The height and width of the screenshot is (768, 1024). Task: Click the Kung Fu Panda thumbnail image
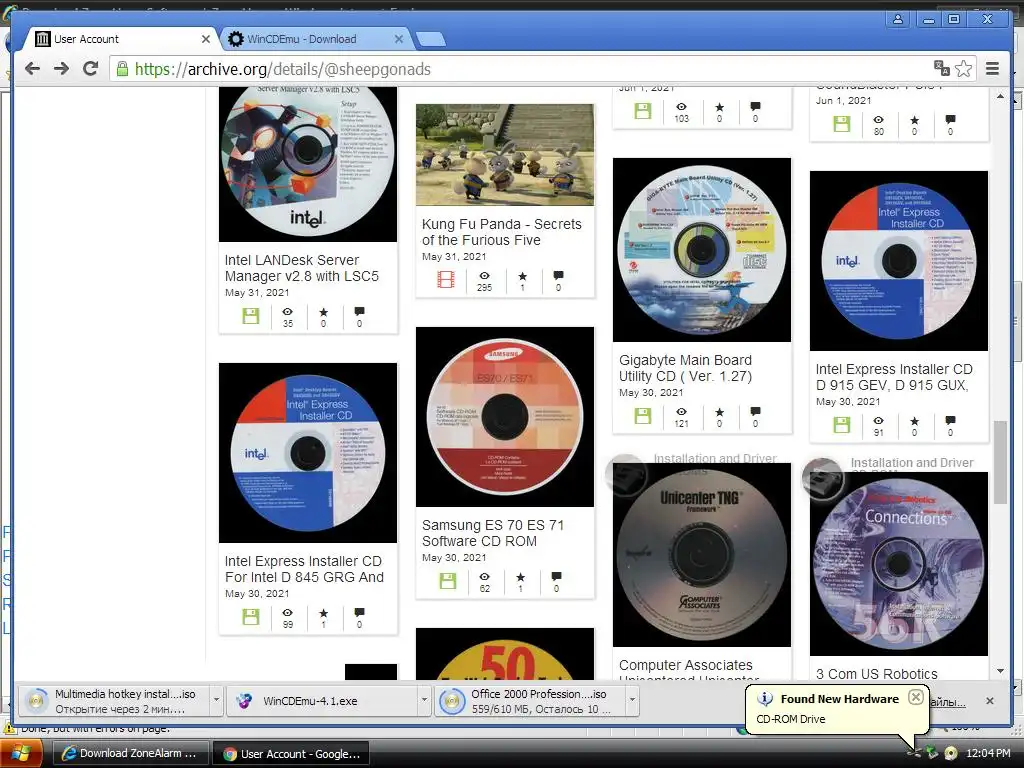(505, 155)
